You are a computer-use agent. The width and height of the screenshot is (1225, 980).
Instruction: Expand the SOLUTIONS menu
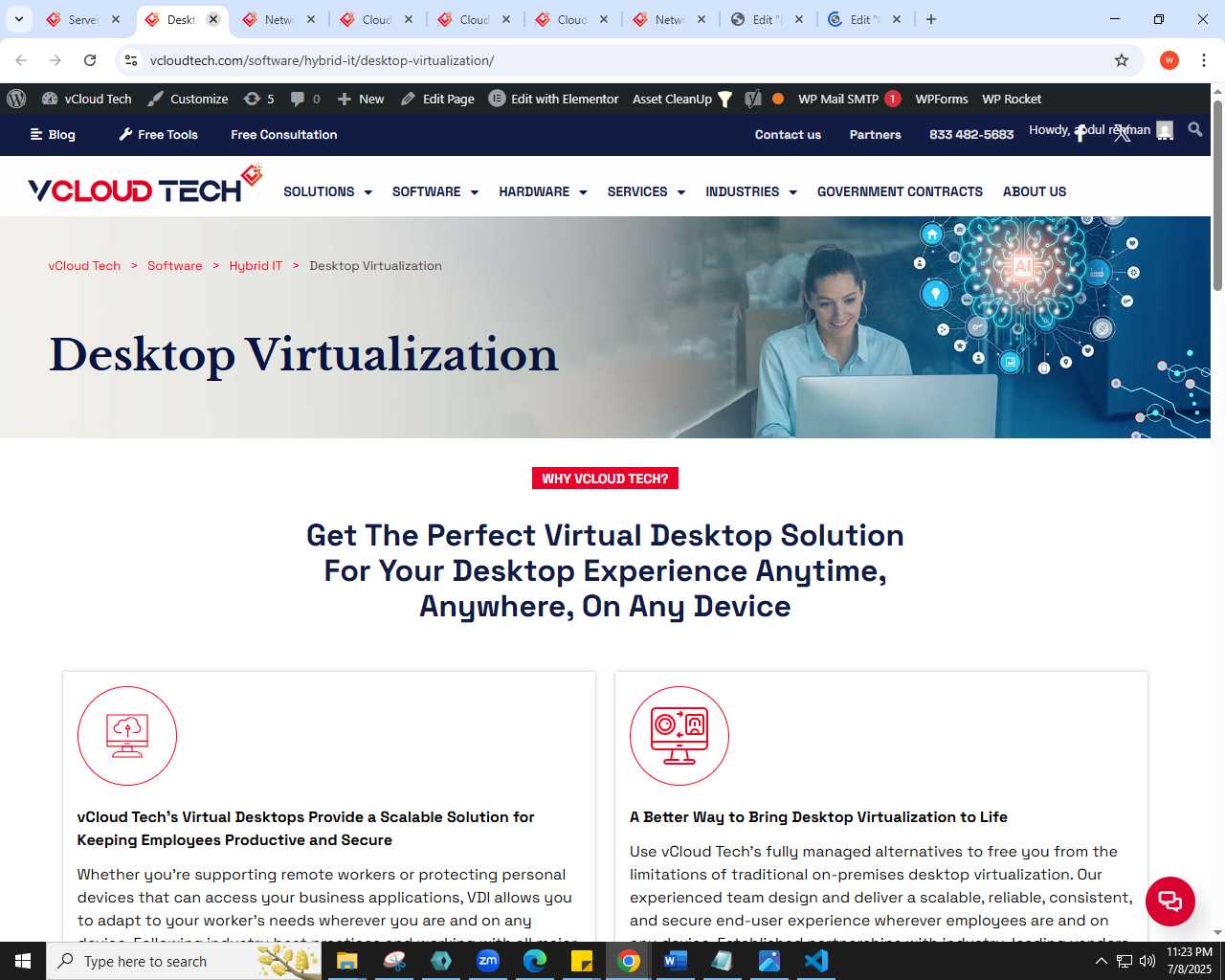click(x=327, y=191)
